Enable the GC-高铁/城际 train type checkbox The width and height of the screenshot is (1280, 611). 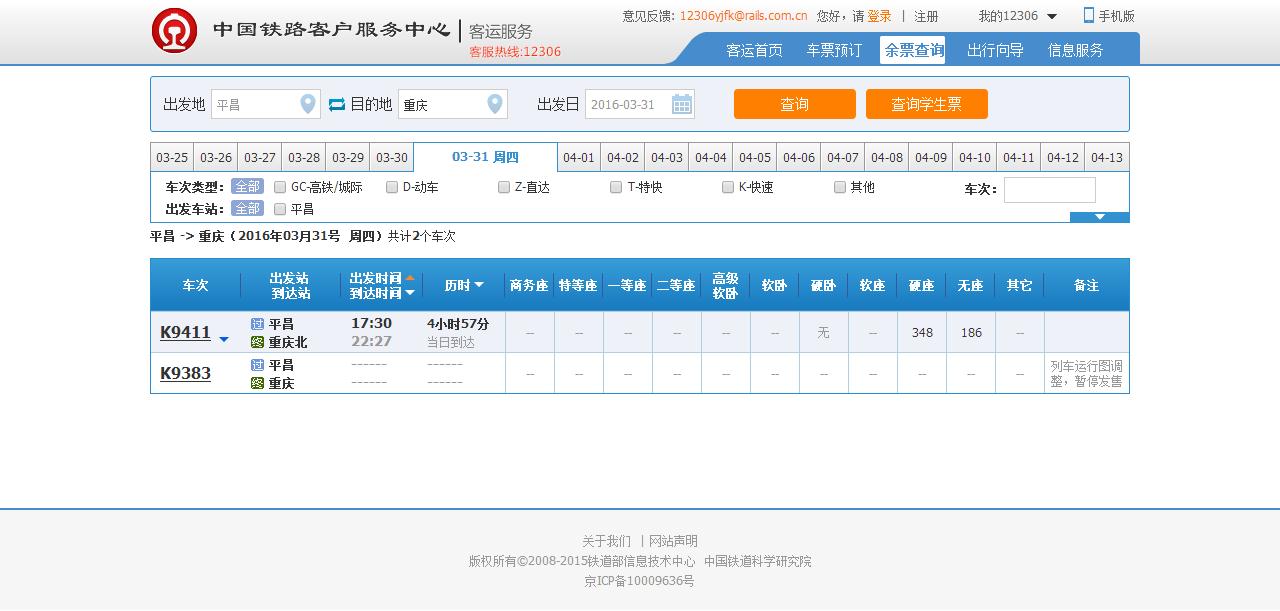280,187
